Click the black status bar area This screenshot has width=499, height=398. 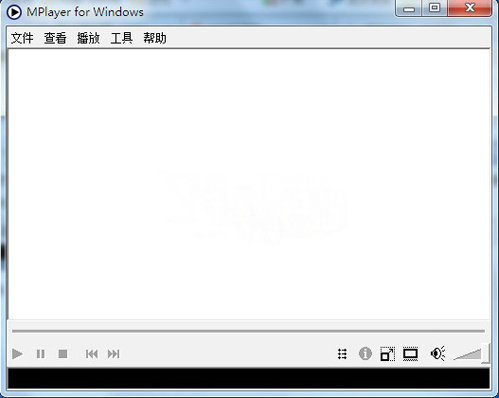249,378
